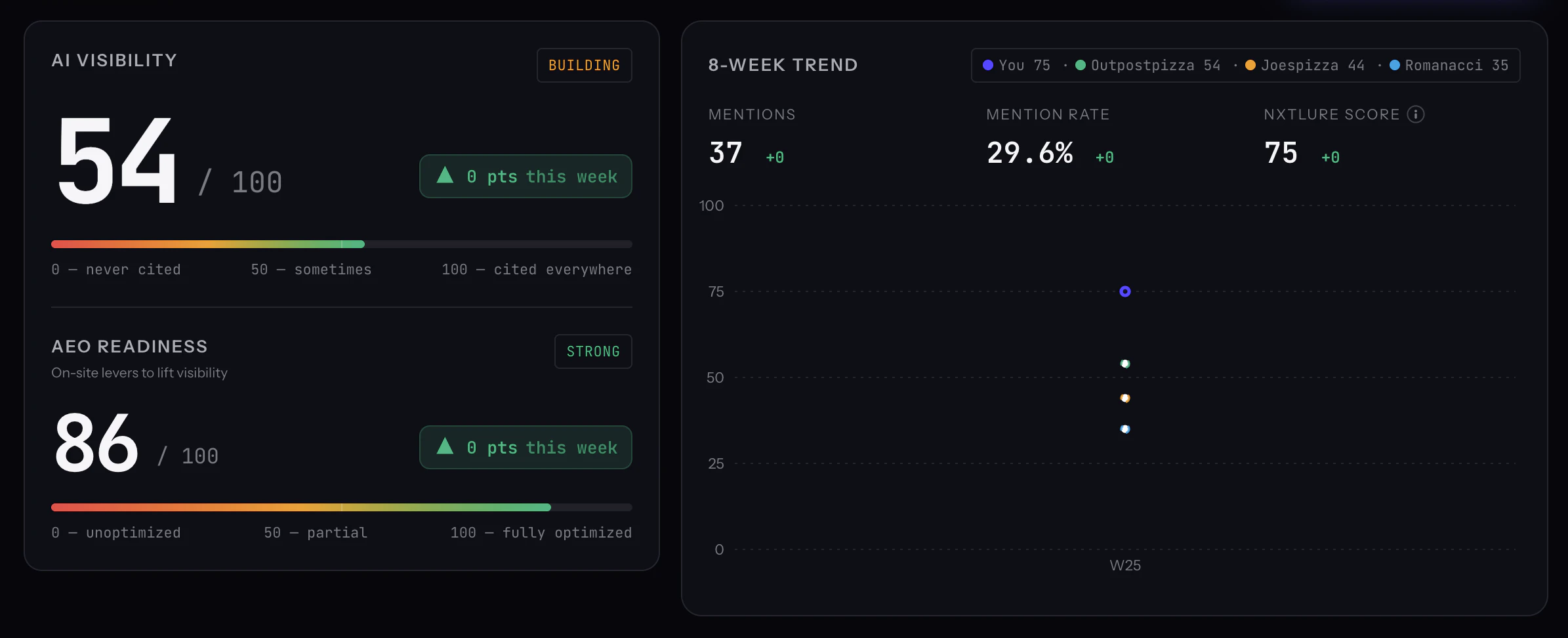The width and height of the screenshot is (1568, 638).
Task: Click the AEO Readiness score progress bar
Action: click(x=342, y=507)
